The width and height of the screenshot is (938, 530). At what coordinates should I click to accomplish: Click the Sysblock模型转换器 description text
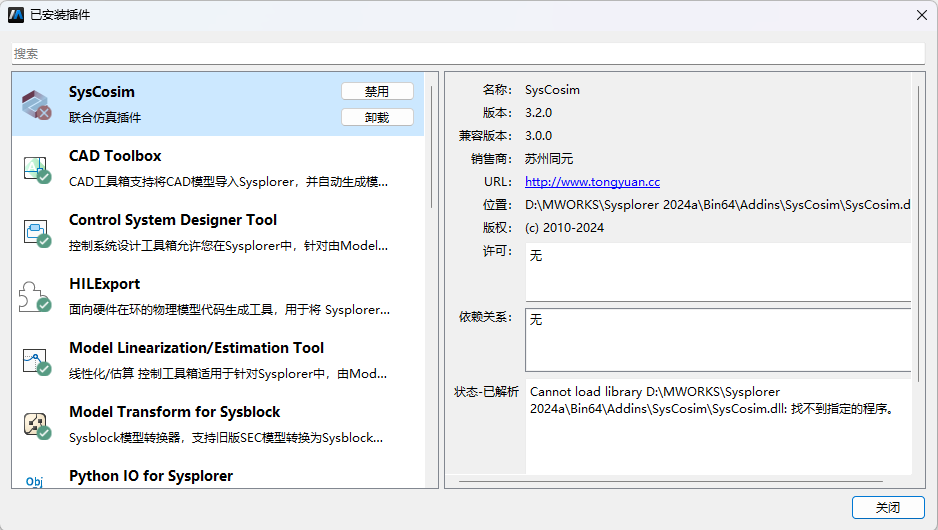[x=226, y=438]
